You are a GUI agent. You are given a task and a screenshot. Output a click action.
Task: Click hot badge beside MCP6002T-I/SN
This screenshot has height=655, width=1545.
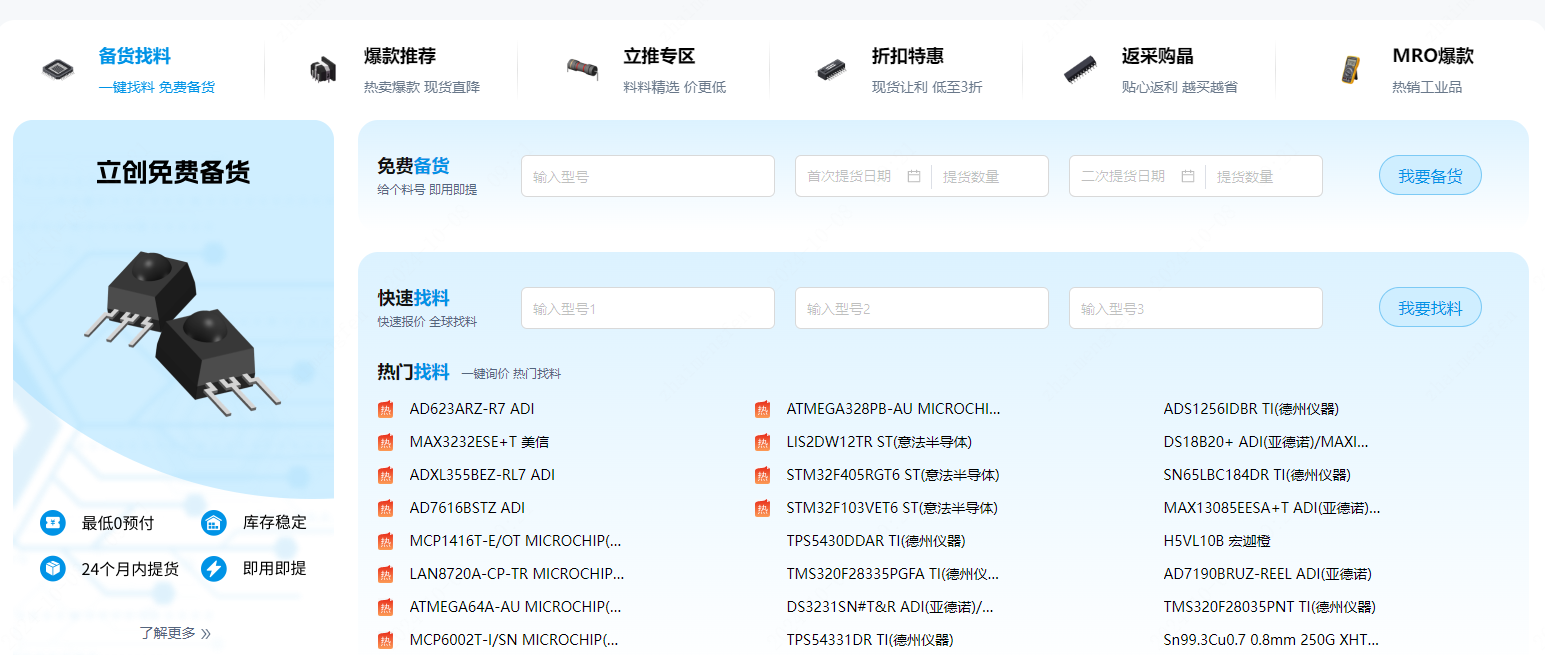click(x=385, y=640)
